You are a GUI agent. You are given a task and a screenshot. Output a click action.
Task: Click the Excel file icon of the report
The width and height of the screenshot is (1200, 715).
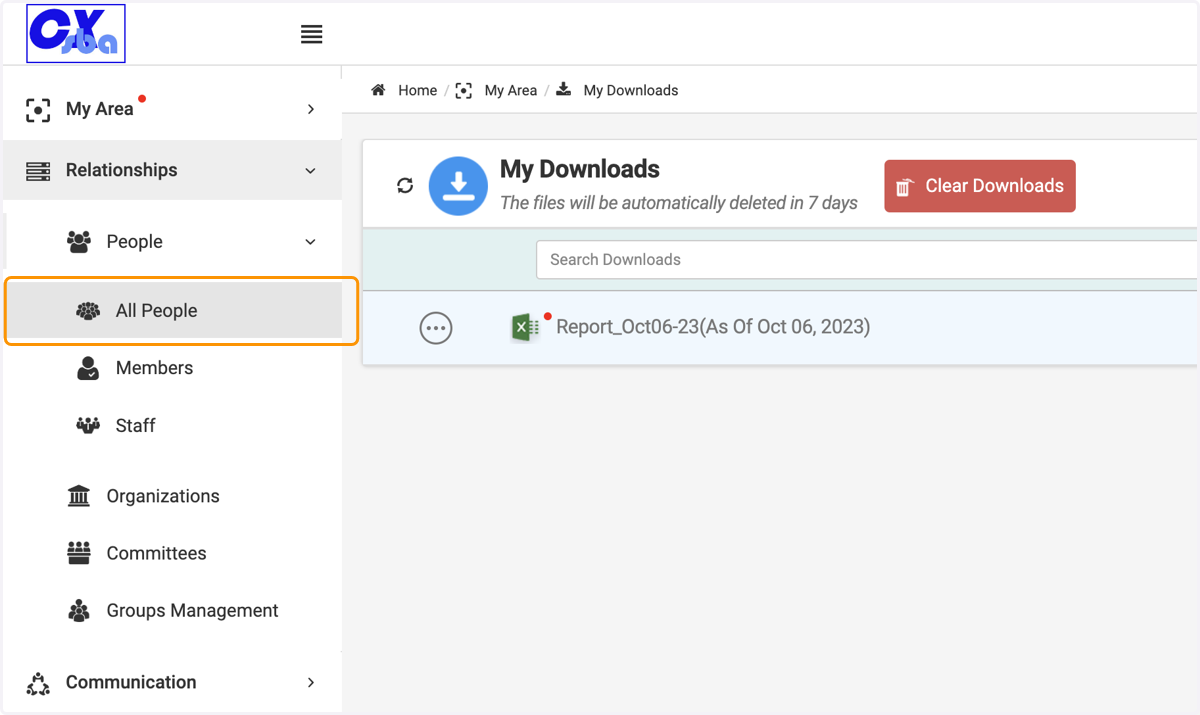tap(525, 327)
